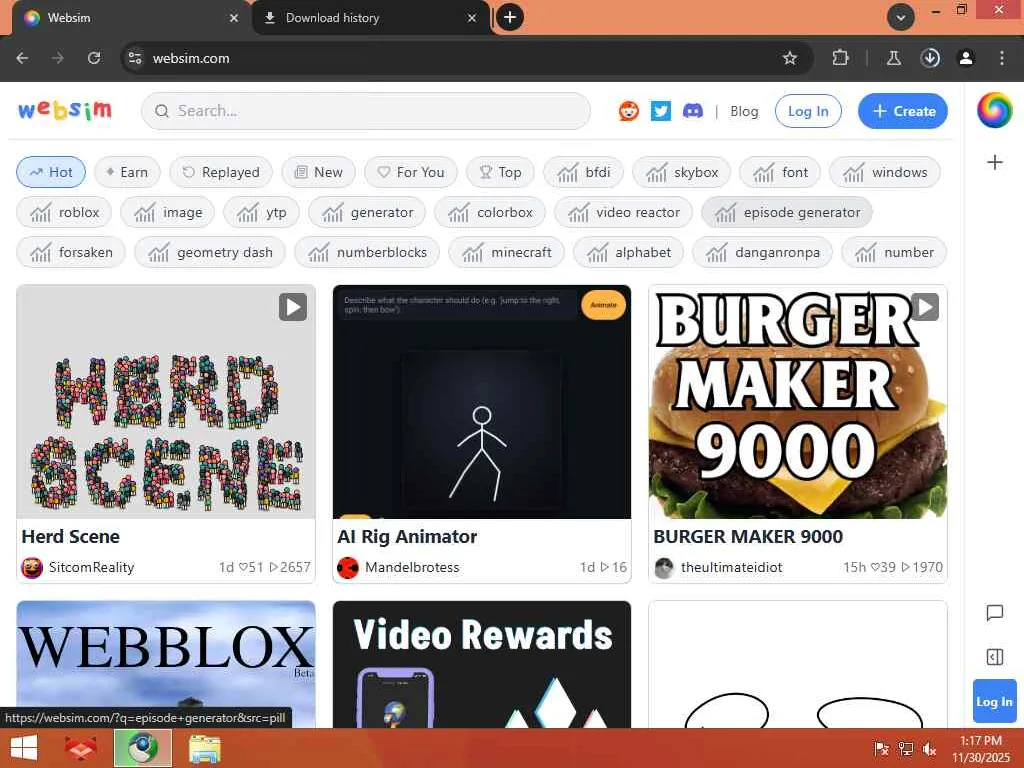Click the taskbar network icon

[x=905, y=748]
